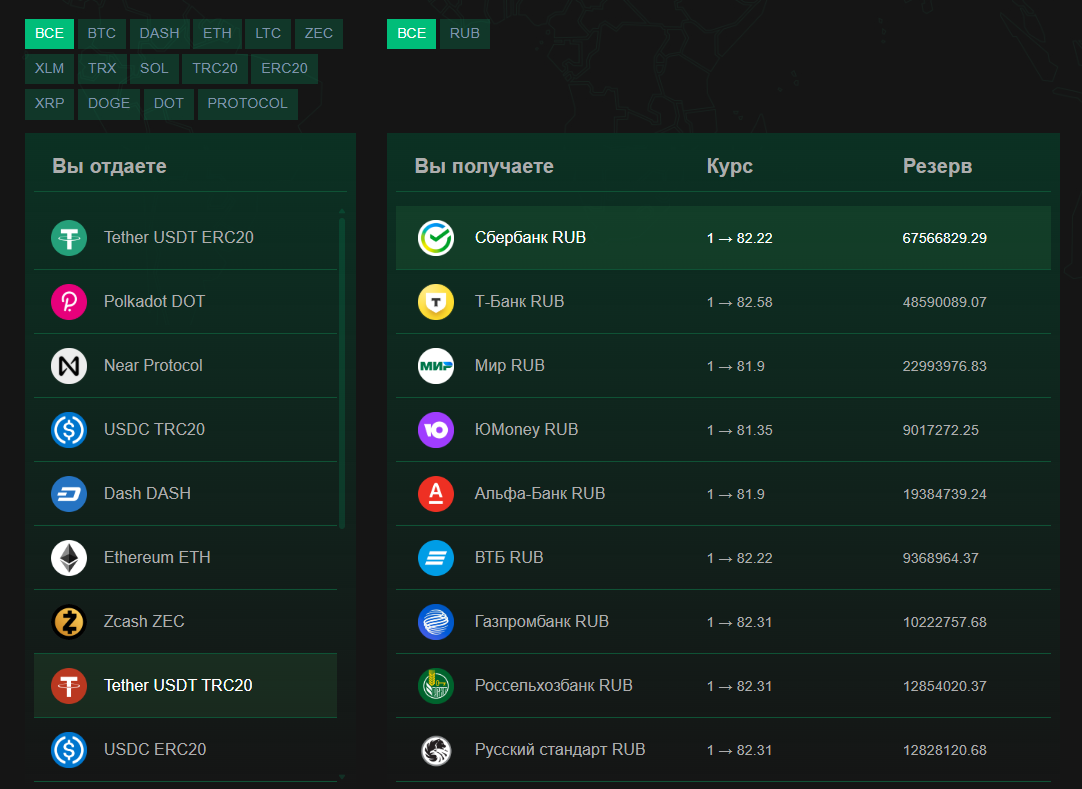Enable the RUB receive filter
This screenshot has width=1082, height=789.
[x=465, y=34]
